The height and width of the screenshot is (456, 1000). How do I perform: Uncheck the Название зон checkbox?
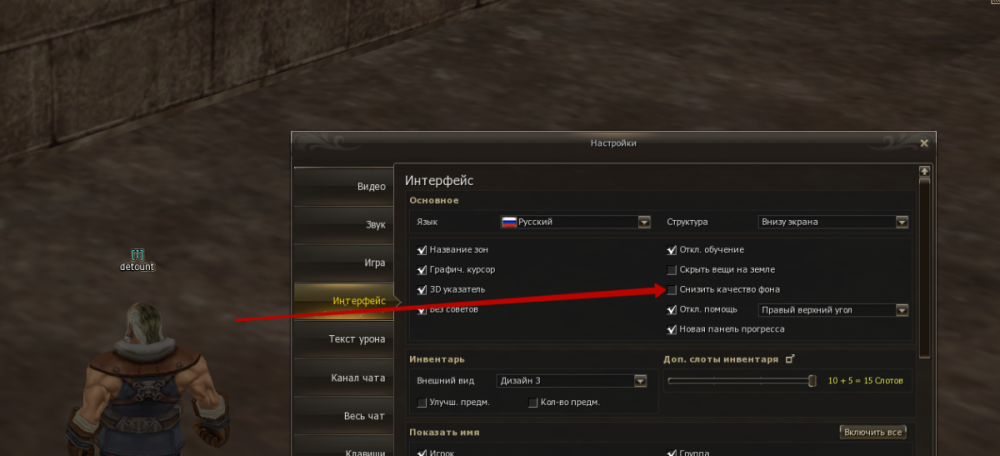pos(422,250)
